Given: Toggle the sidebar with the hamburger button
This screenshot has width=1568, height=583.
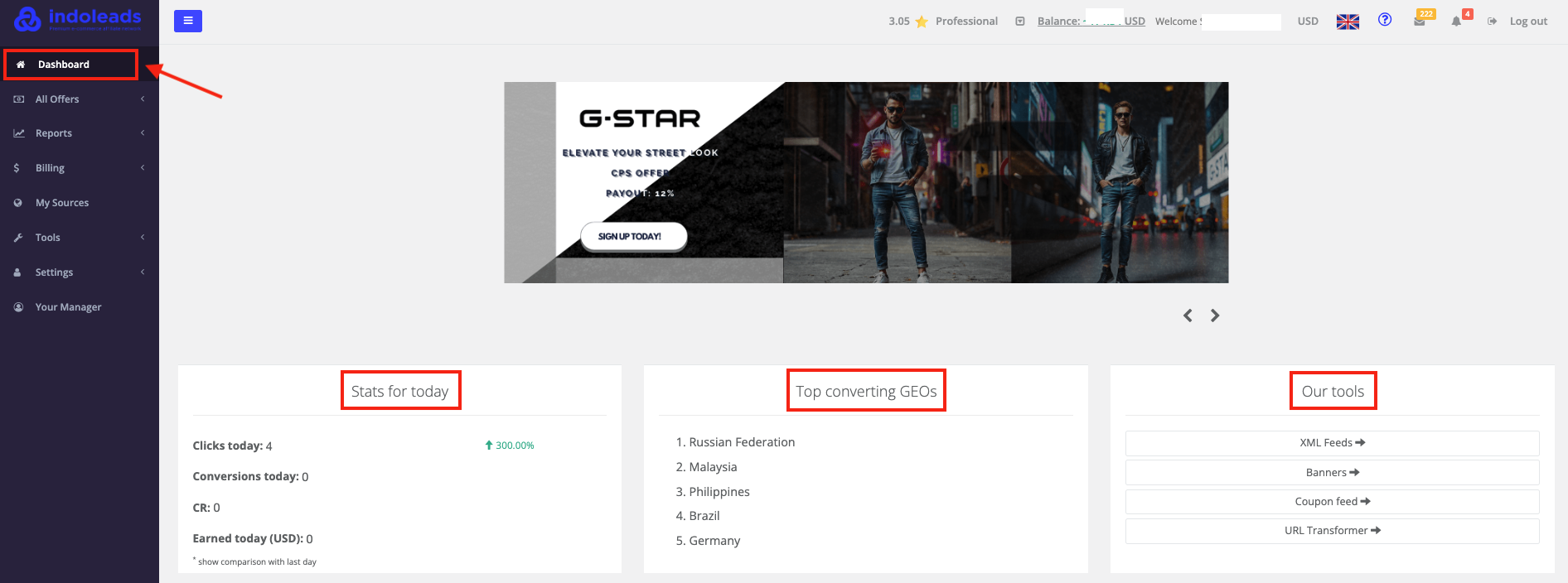Looking at the screenshot, I should pos(188,21).
